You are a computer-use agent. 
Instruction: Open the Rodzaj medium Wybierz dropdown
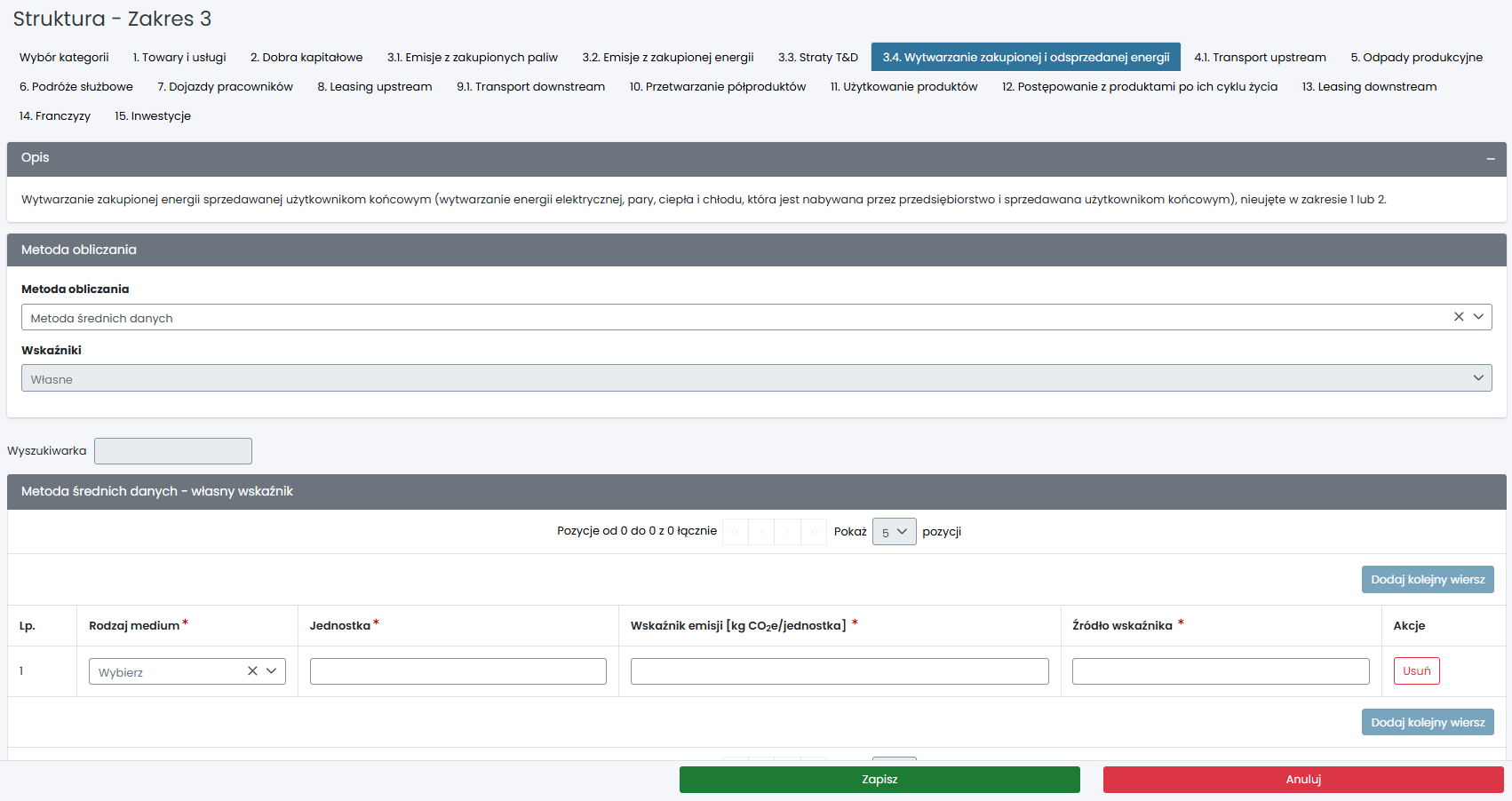[x=169, y=671]
